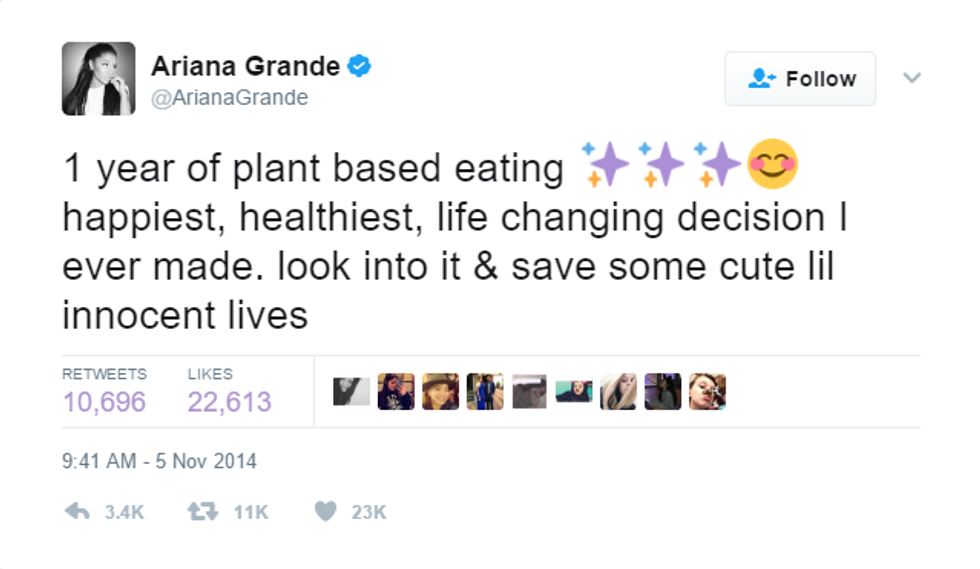
Task: View the 22,613 likes list
Action: 229,402
